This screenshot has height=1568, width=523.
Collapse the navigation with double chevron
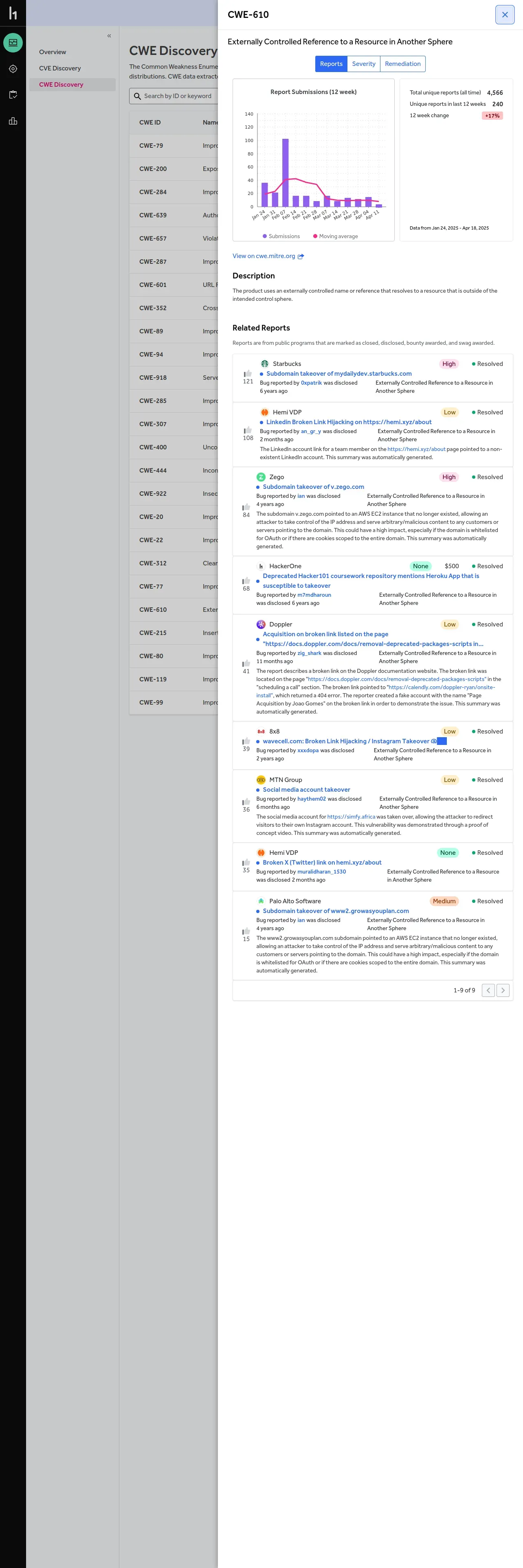[109, 36]
